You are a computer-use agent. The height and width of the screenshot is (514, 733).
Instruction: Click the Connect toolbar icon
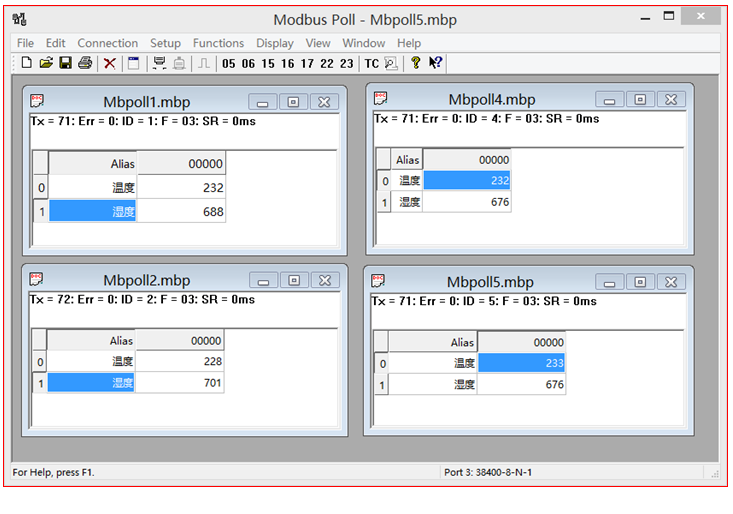(x=159, y=63)
